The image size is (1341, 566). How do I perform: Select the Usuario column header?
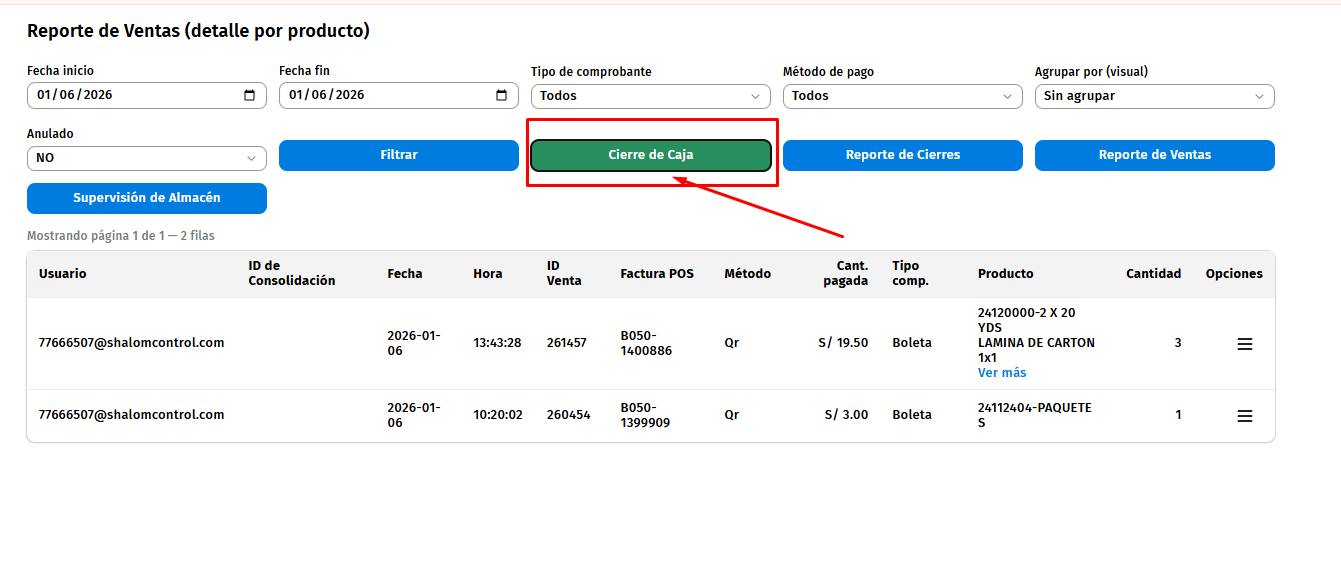point(62,274)
